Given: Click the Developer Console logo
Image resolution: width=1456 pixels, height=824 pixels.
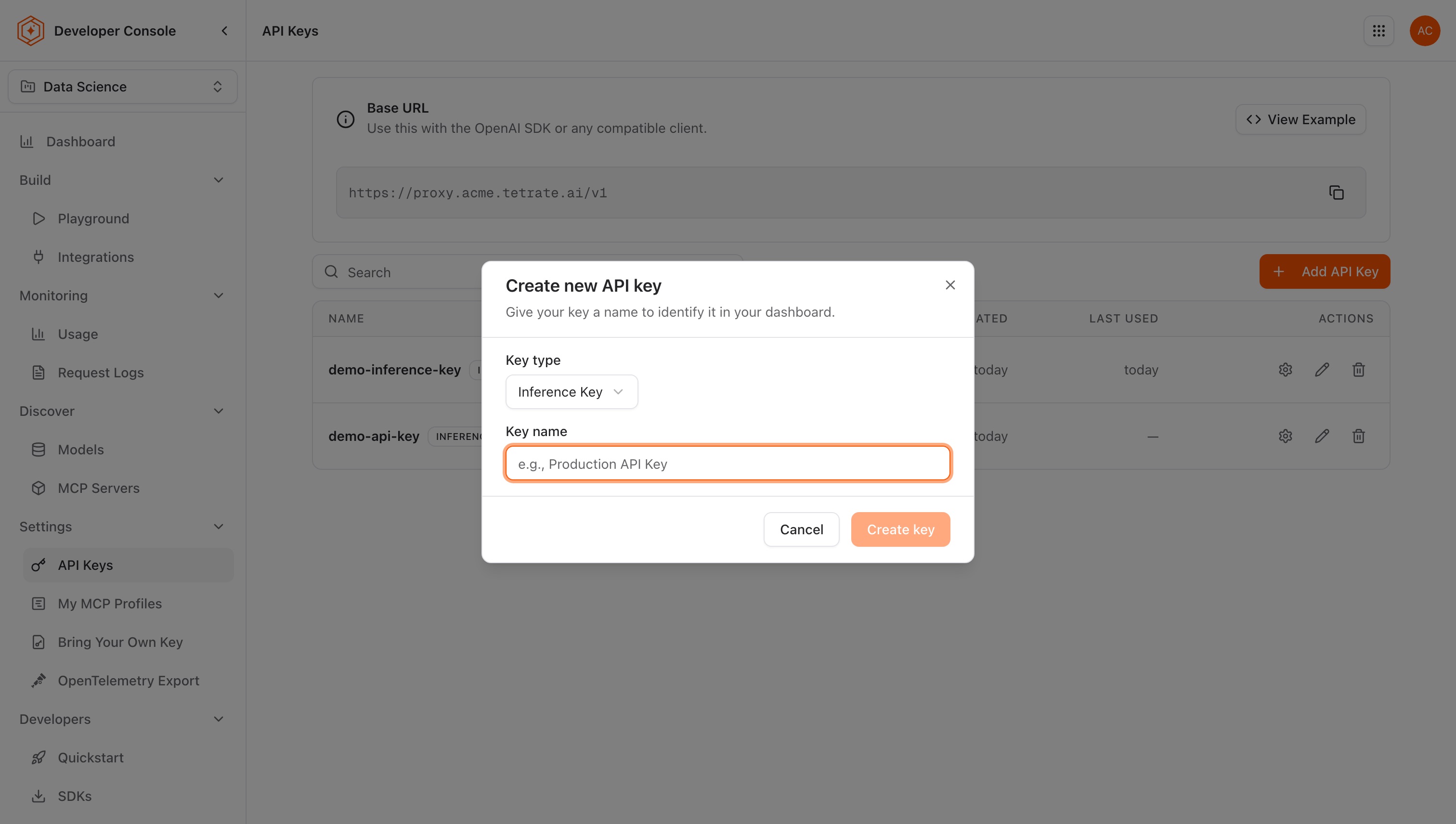Looking at the screenshot, I should [30, 30].
